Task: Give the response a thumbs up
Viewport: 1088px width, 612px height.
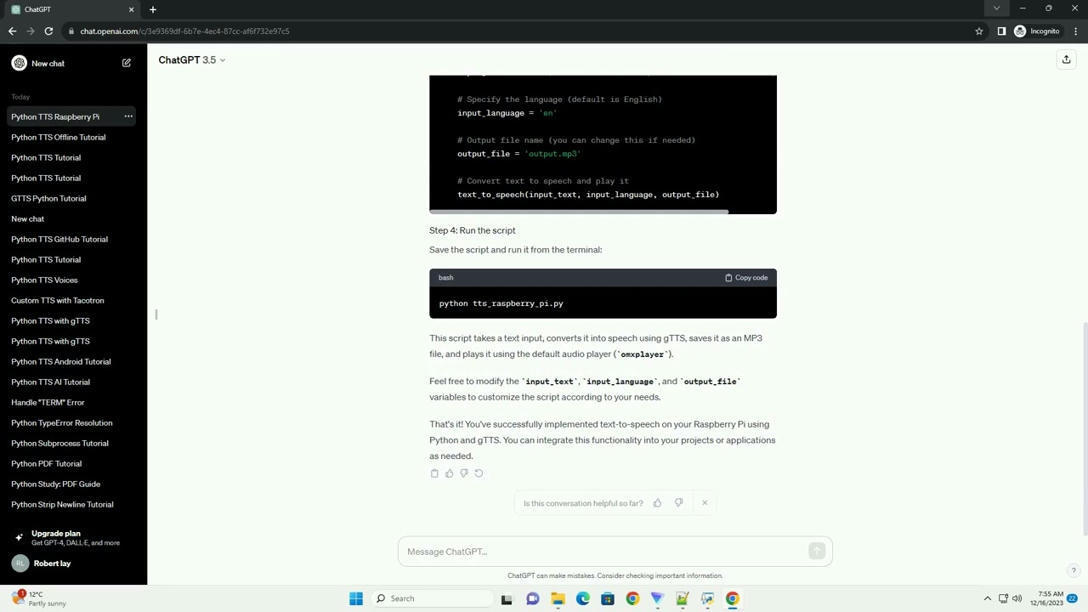Action: click(449, 473)
